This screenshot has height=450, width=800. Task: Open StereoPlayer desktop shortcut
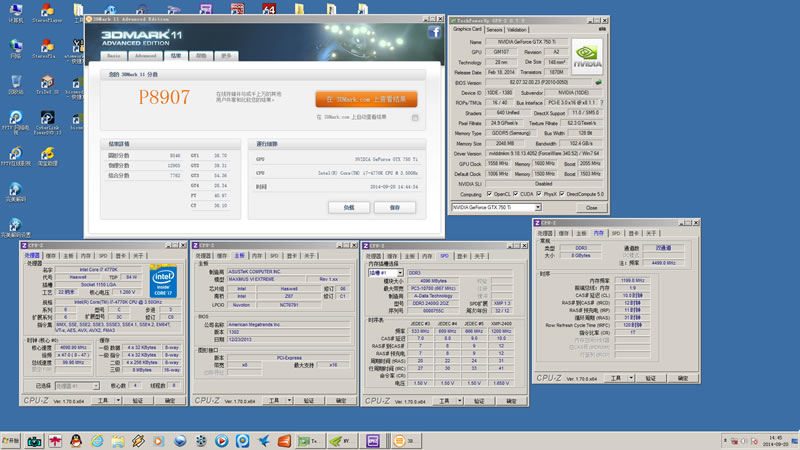(47, 9)
